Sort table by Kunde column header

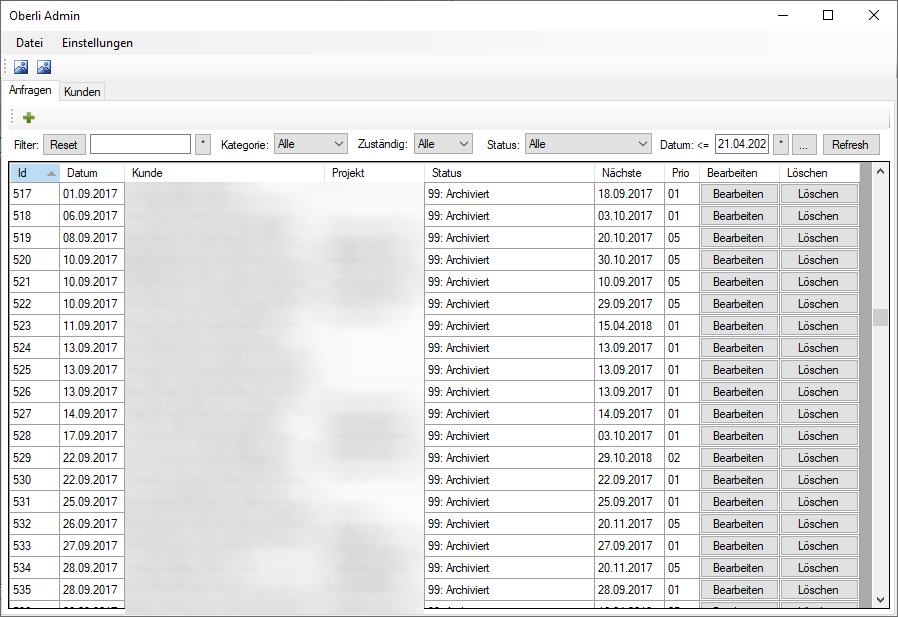[x=224, y=173]
